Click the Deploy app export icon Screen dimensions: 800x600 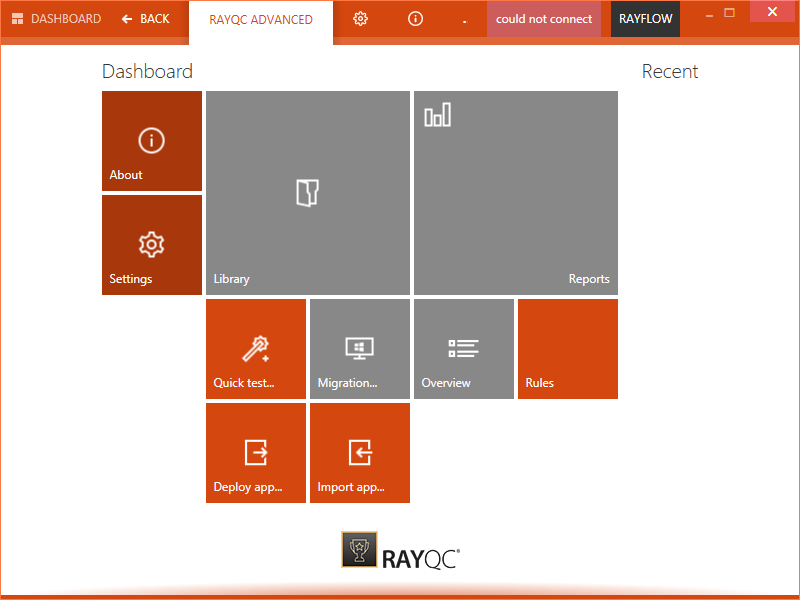(255, 452)
